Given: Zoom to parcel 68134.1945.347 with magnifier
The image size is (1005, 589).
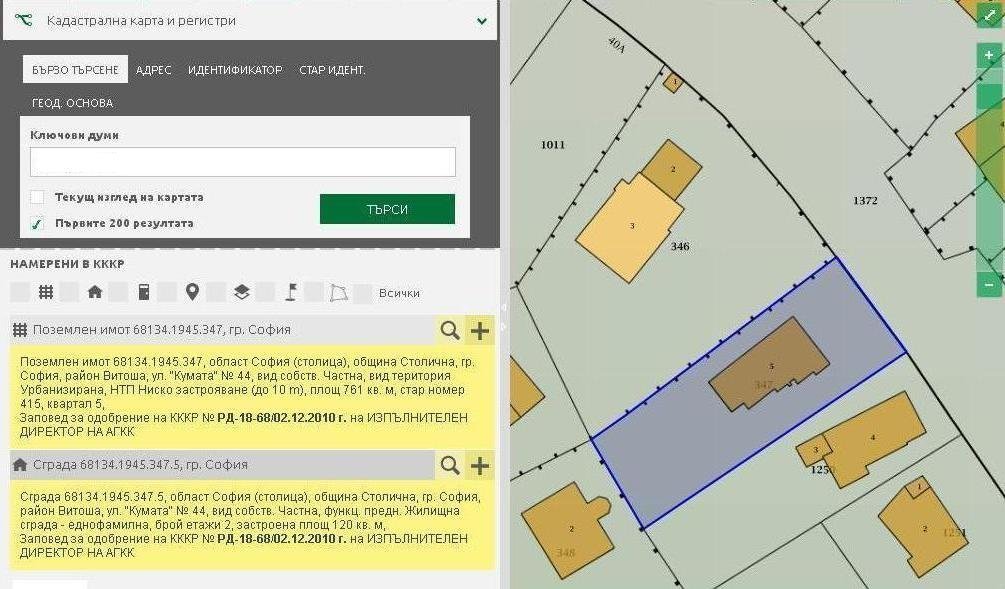Looking at the screenshot, I should pyautogui.click(x=450, y=330).
